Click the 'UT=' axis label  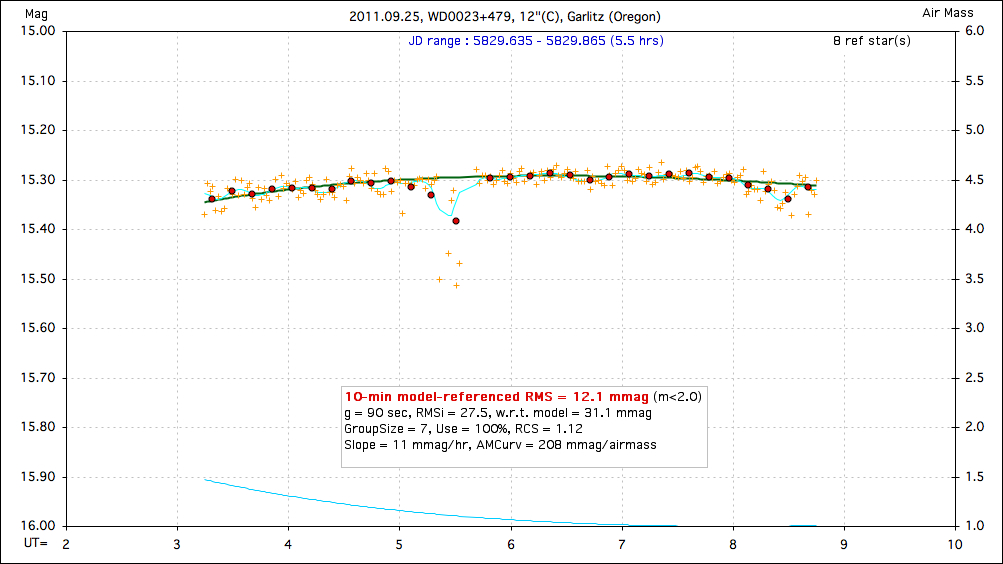[36, 544]
